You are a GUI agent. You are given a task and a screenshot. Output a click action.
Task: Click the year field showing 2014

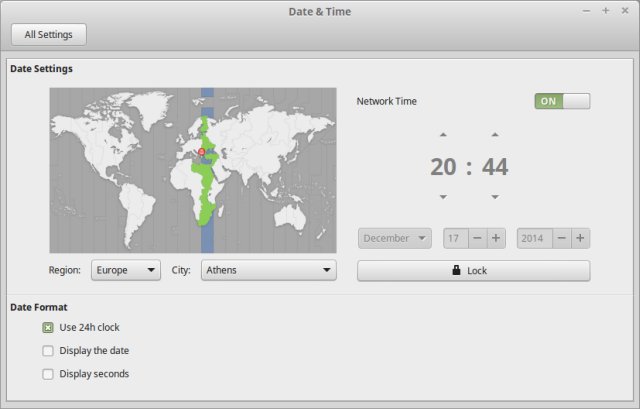pyautogui.click(x=535, y=238)
